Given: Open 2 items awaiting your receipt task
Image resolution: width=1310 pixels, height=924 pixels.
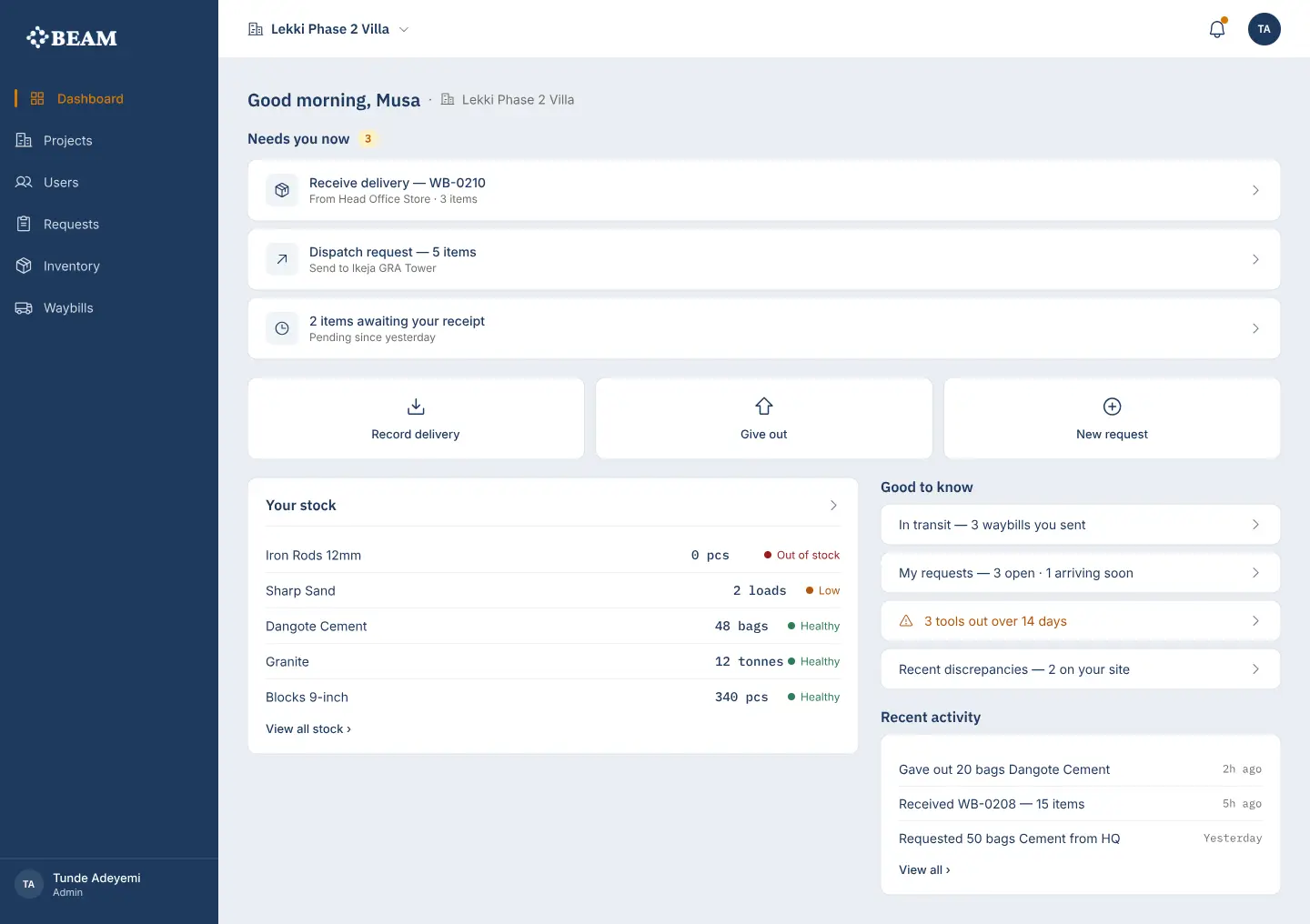Looking at the screenshot, I should [x=764, y=328].
